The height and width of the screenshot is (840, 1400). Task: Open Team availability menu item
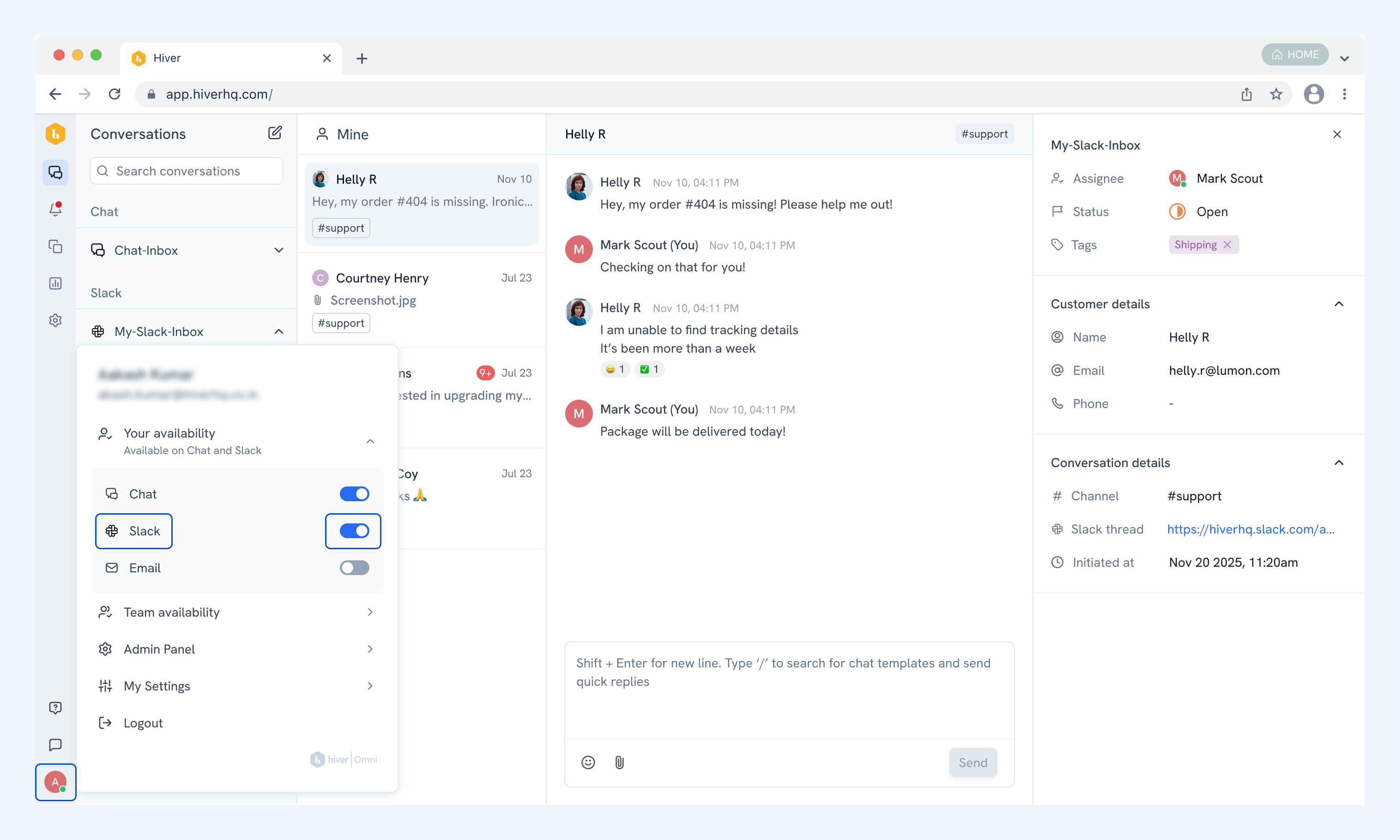coord(236,612)
